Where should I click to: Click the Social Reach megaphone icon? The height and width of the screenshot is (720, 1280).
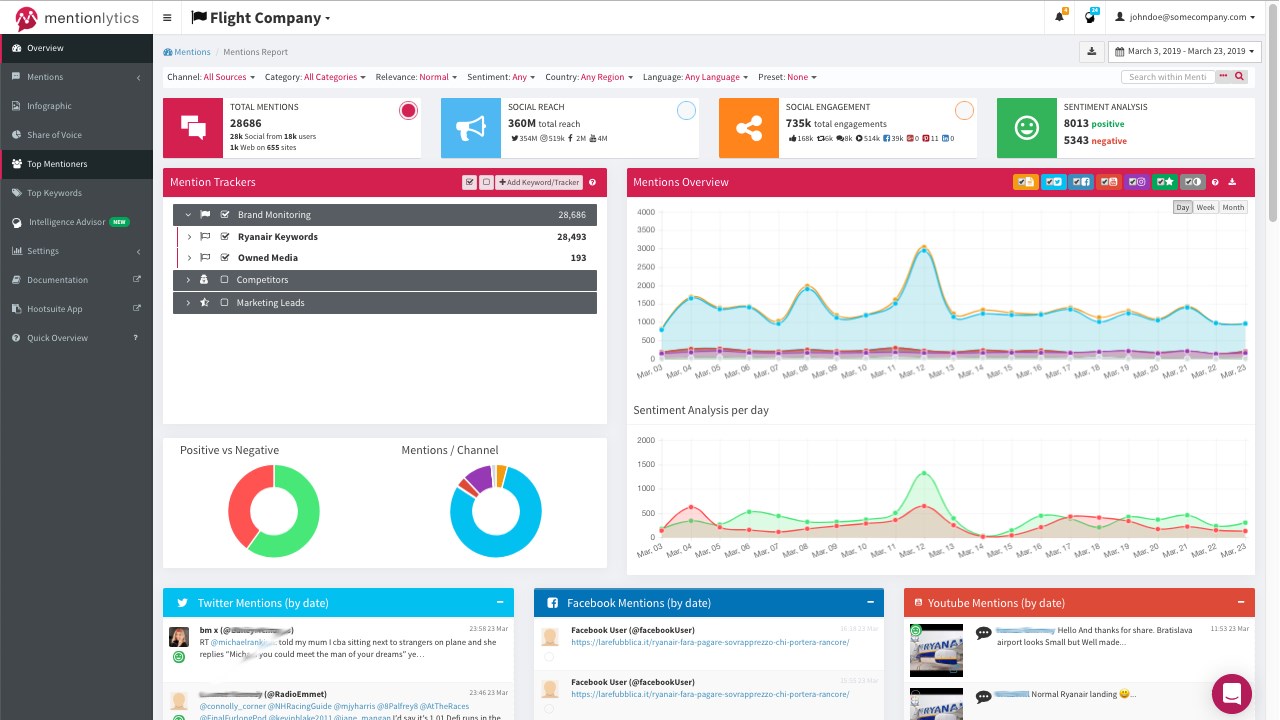(x=471, y=128)
